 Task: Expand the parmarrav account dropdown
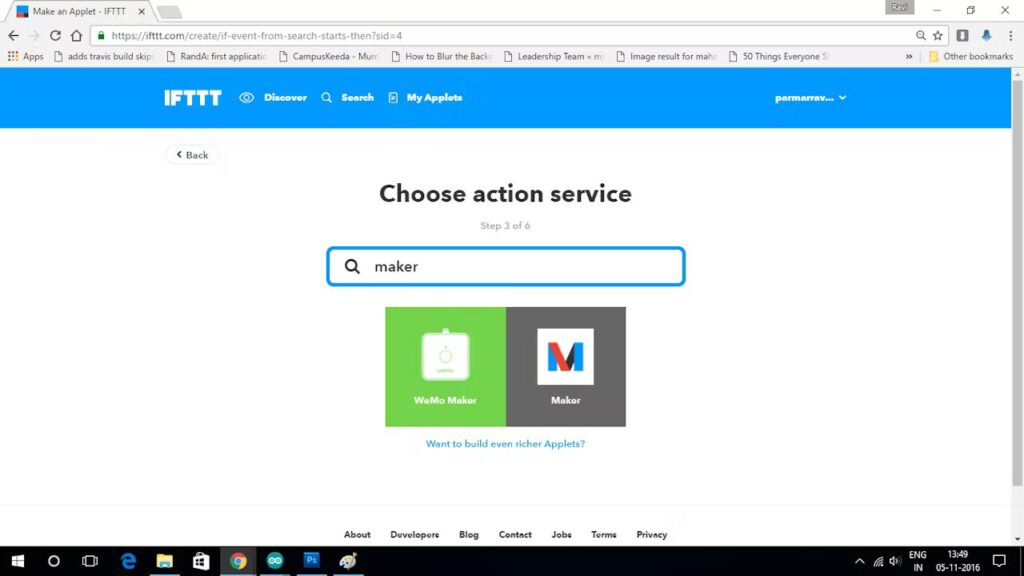[810, 98]
